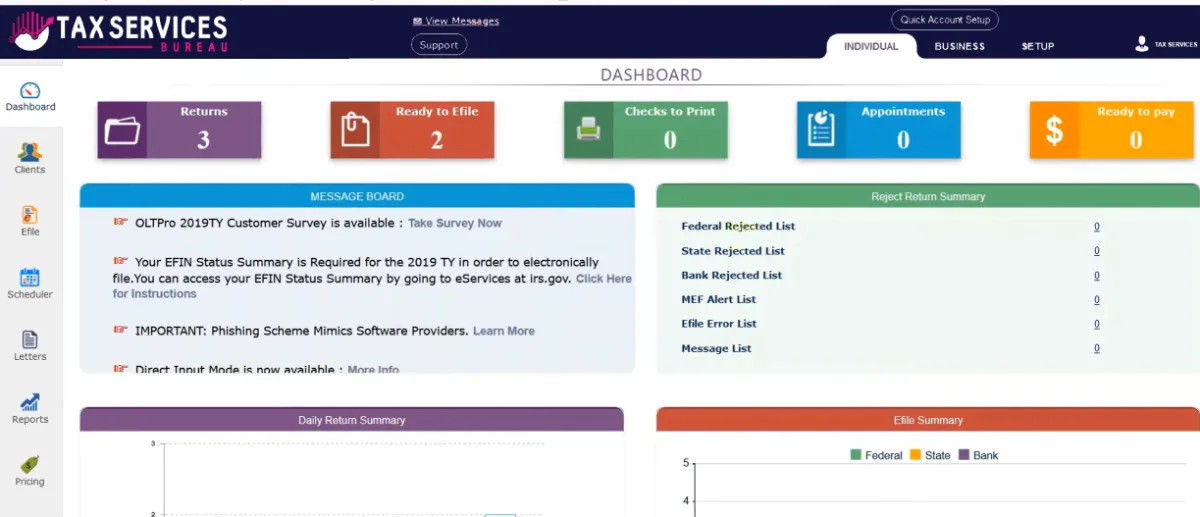Click the Efile Error List label
The height and width of the screenshot is (517, 1200).
click(x=719, y=324)
